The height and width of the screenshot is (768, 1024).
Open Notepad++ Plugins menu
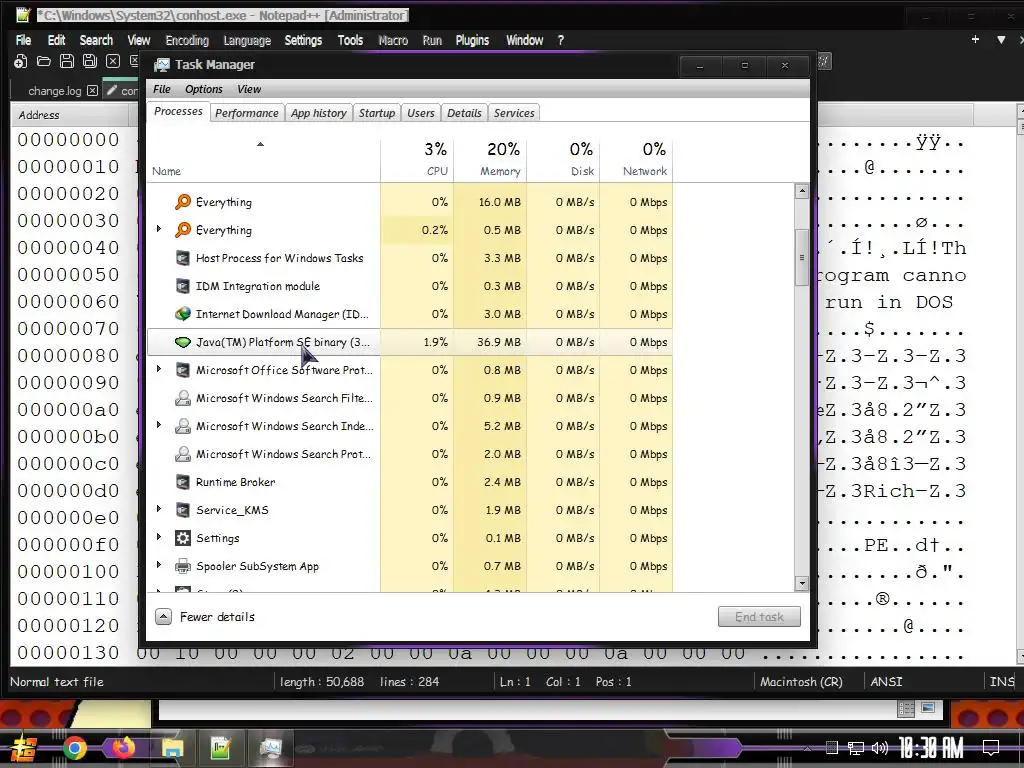tap(472, 40)
